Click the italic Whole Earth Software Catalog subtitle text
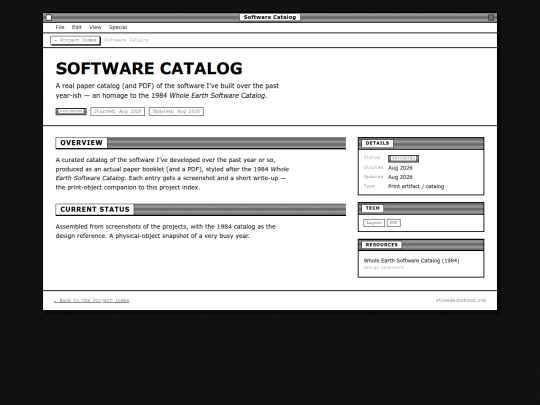This screenshot has height=405, width=540. pyautogui.click(x=218, y=96)
